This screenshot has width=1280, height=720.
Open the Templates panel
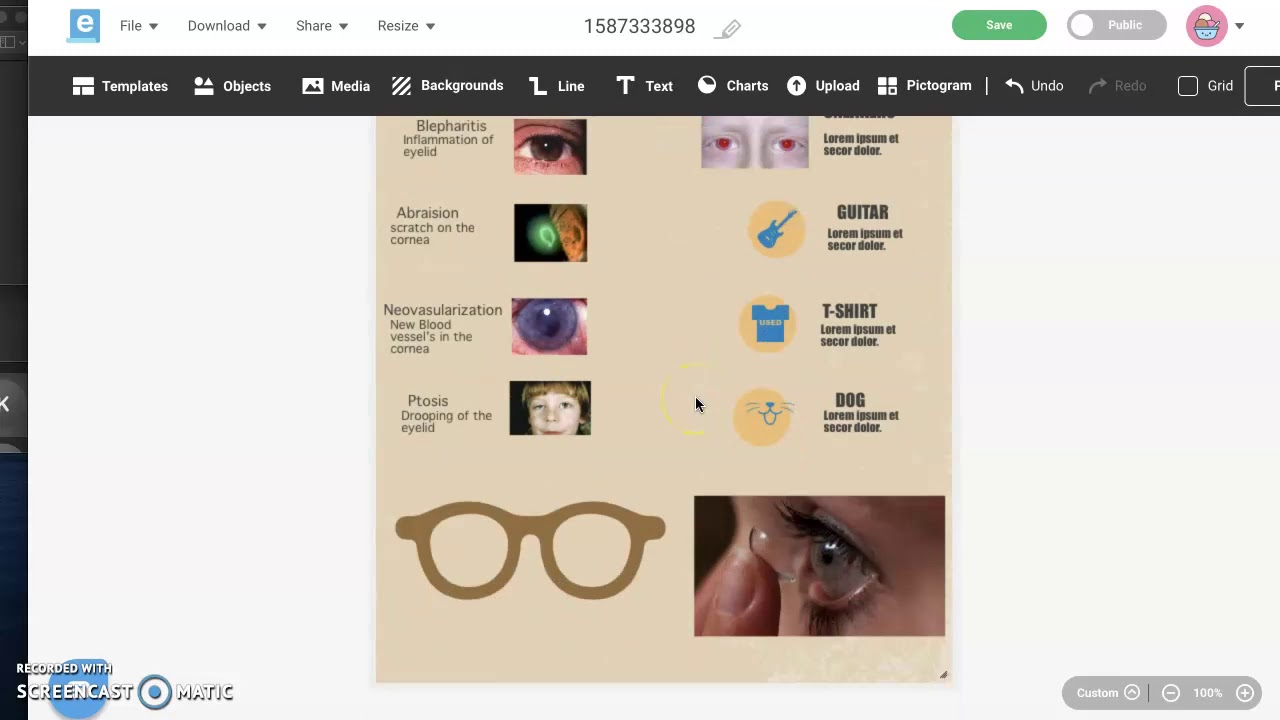120,86
